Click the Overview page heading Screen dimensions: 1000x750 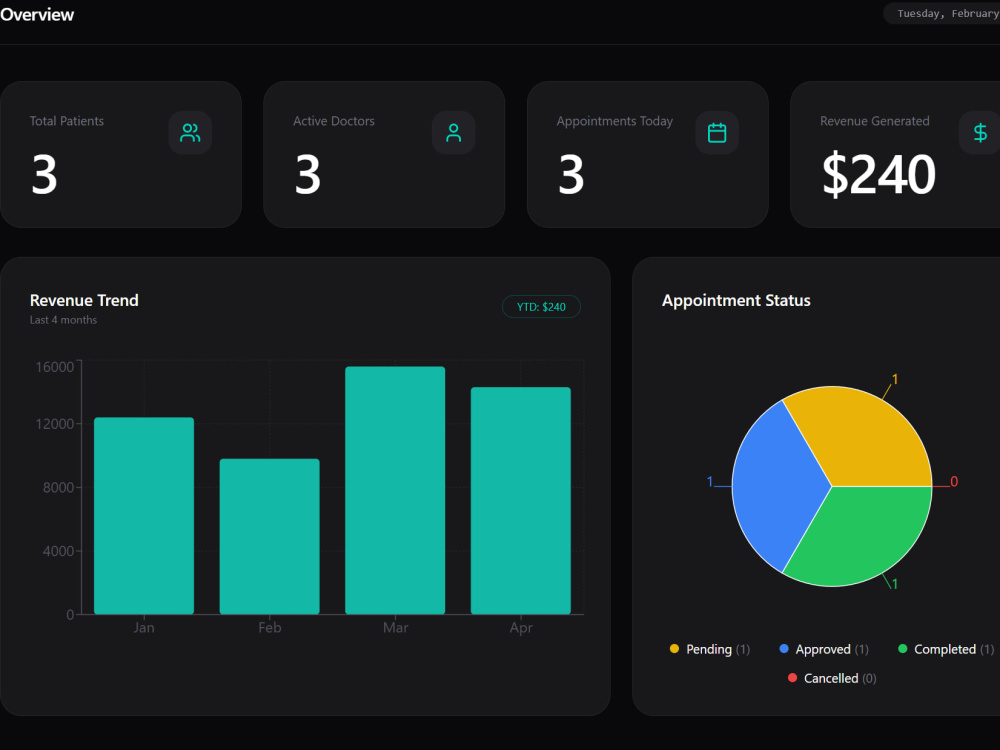point(37,15)
